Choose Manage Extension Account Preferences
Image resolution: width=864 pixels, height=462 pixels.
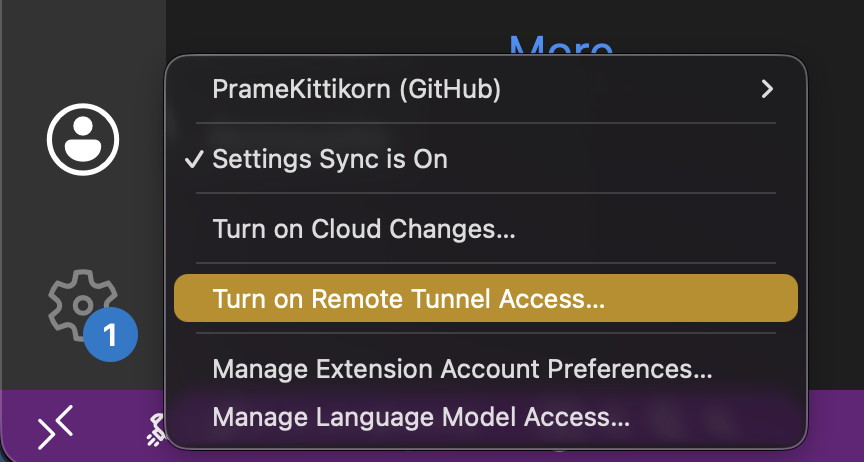coord(462,369)
